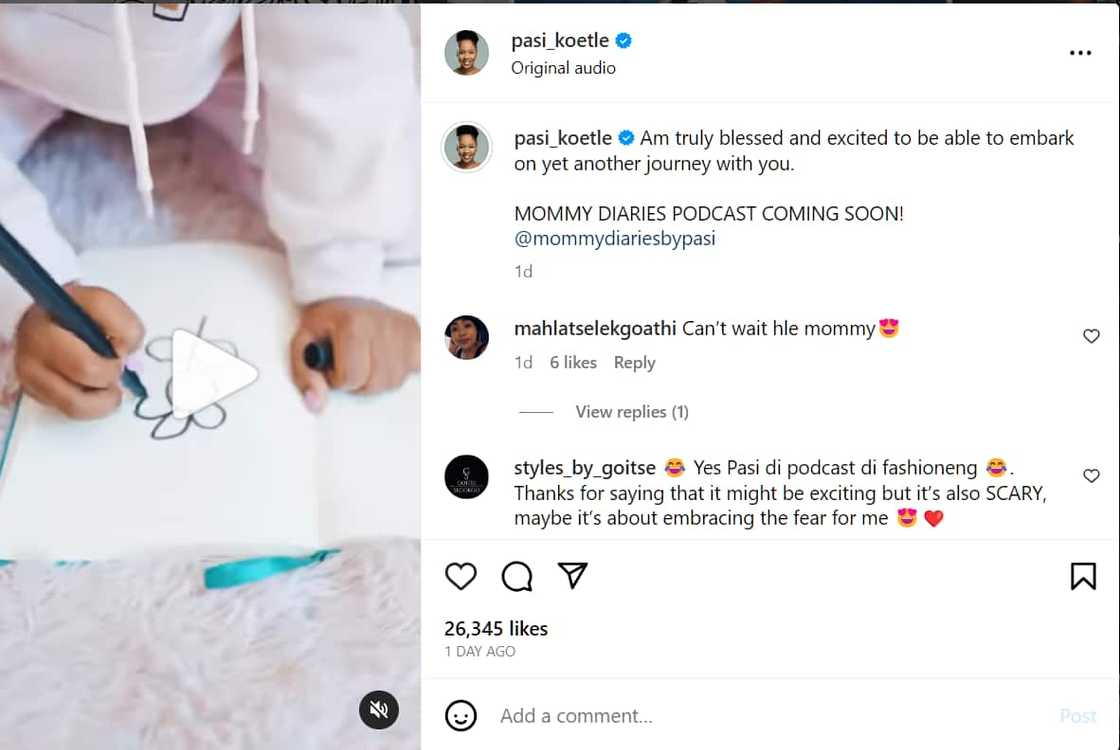Share the post using the paper plane icon

[573, 576]
